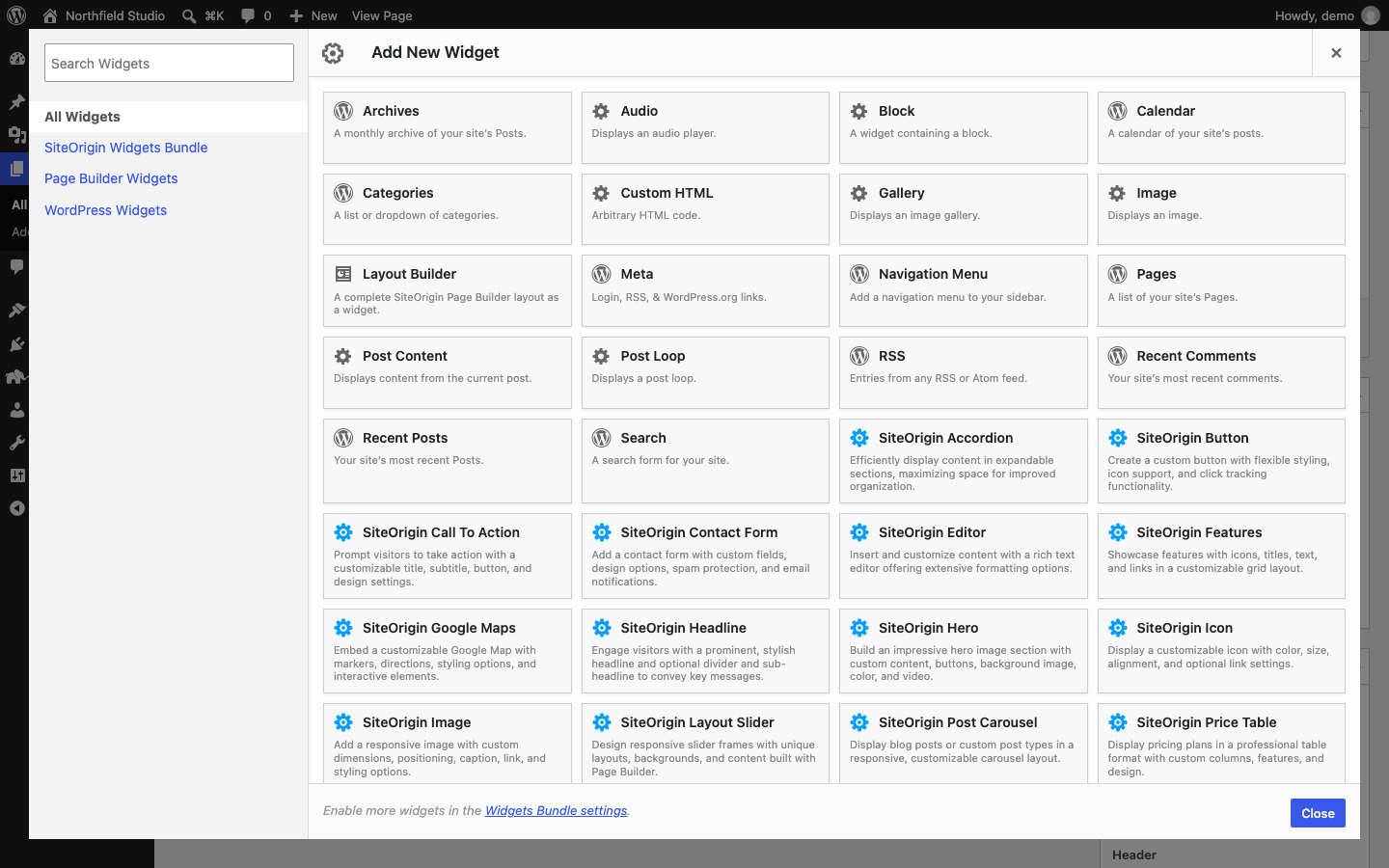Click the Add New Widget header gear icon

(x=333, y=53)
